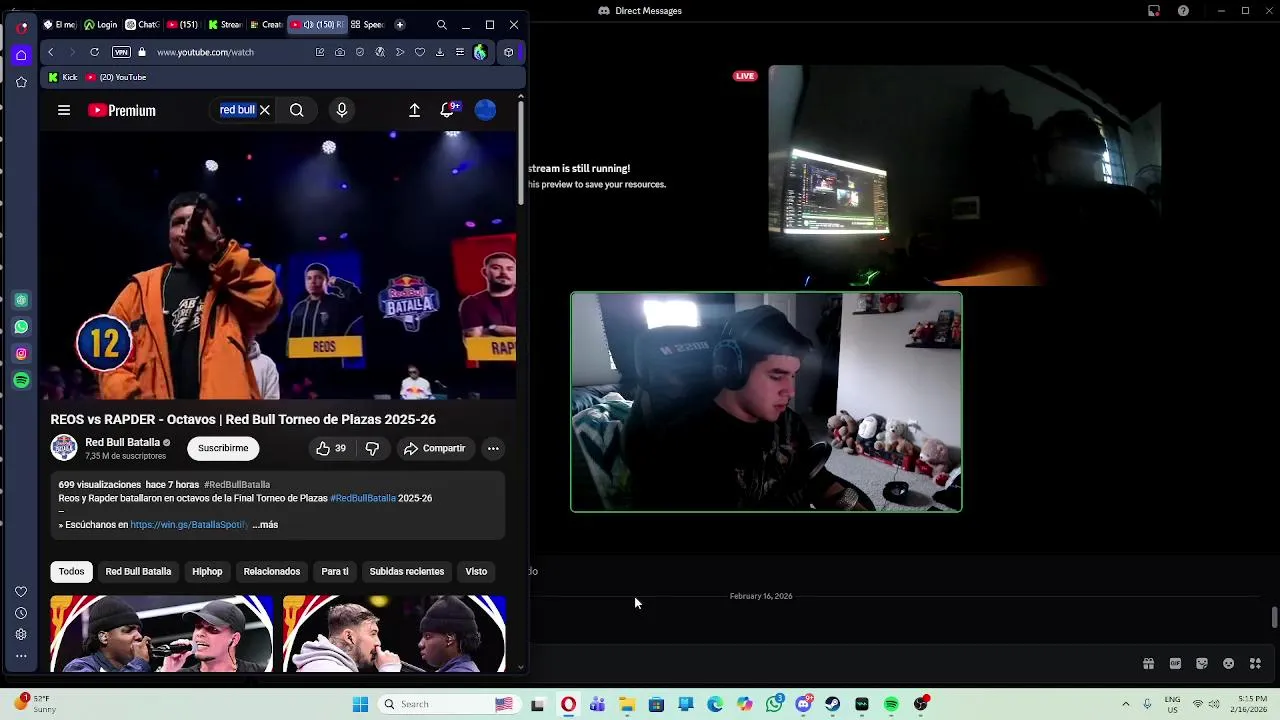Toggle the Opera VPN badge

[x=121, y=52]
